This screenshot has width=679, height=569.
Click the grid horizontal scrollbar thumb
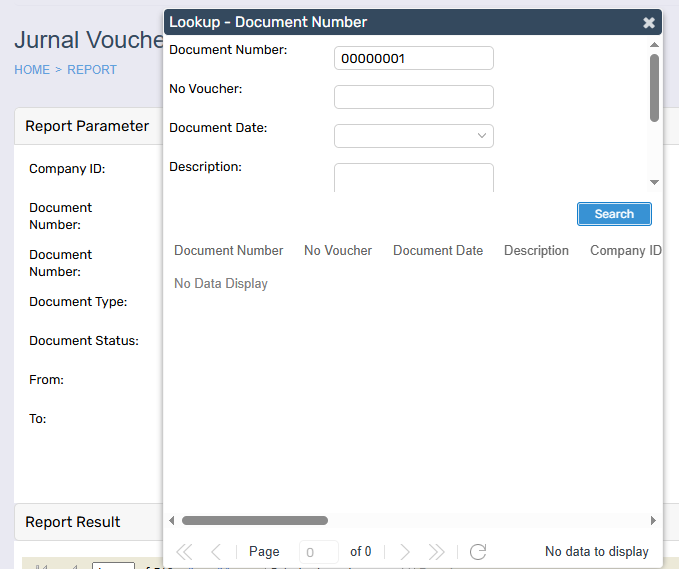tap(255, 521)
